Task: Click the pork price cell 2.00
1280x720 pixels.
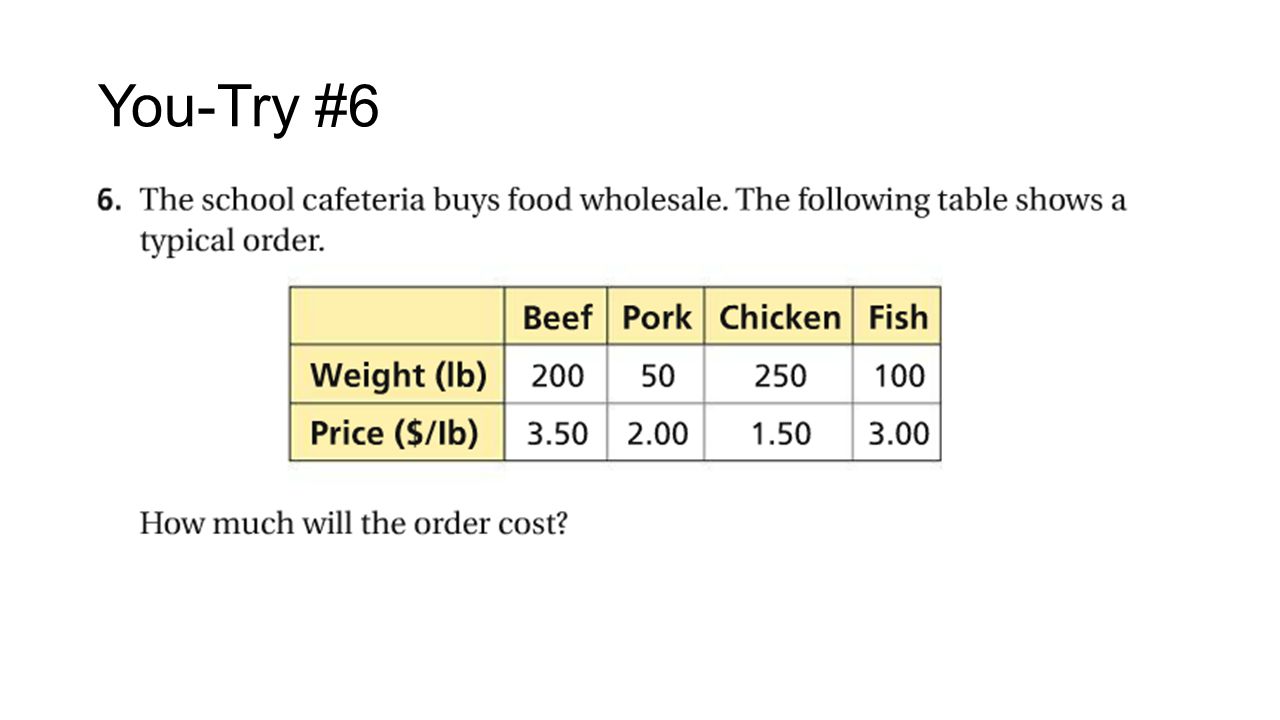Action: pyautogui.click(x=656, y=433)
